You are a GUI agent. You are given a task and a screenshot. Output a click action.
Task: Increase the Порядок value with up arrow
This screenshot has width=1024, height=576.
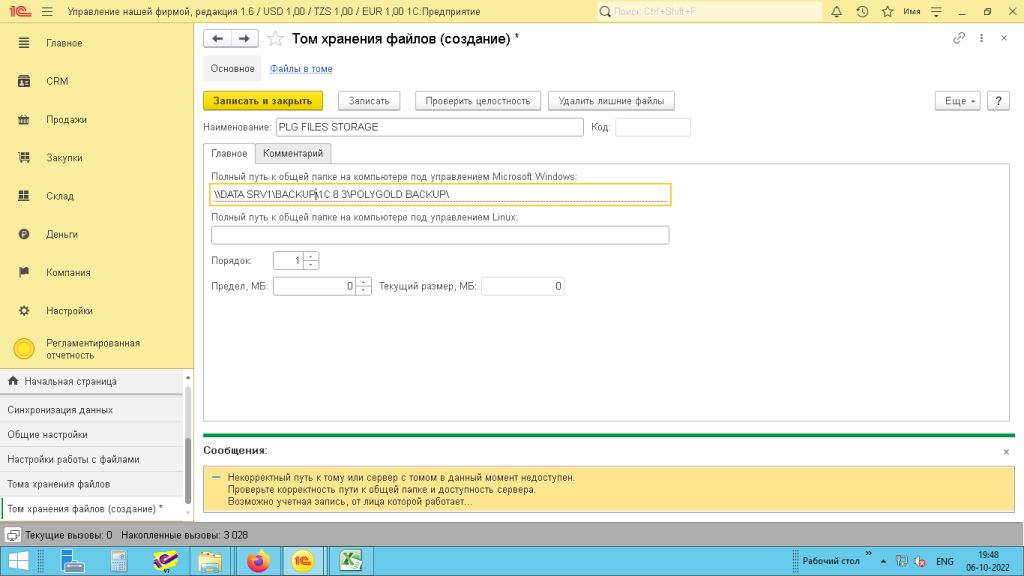click(311, 256)
